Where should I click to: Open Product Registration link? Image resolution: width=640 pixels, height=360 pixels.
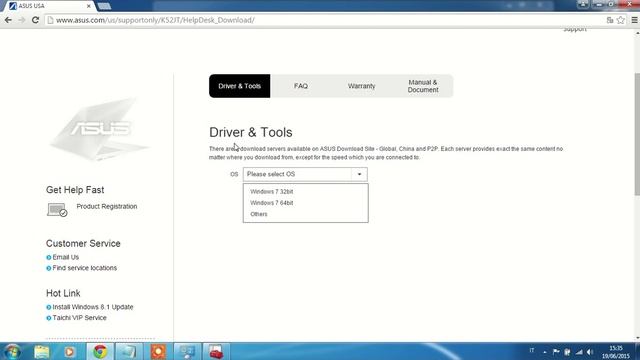(x=107, y=207)
